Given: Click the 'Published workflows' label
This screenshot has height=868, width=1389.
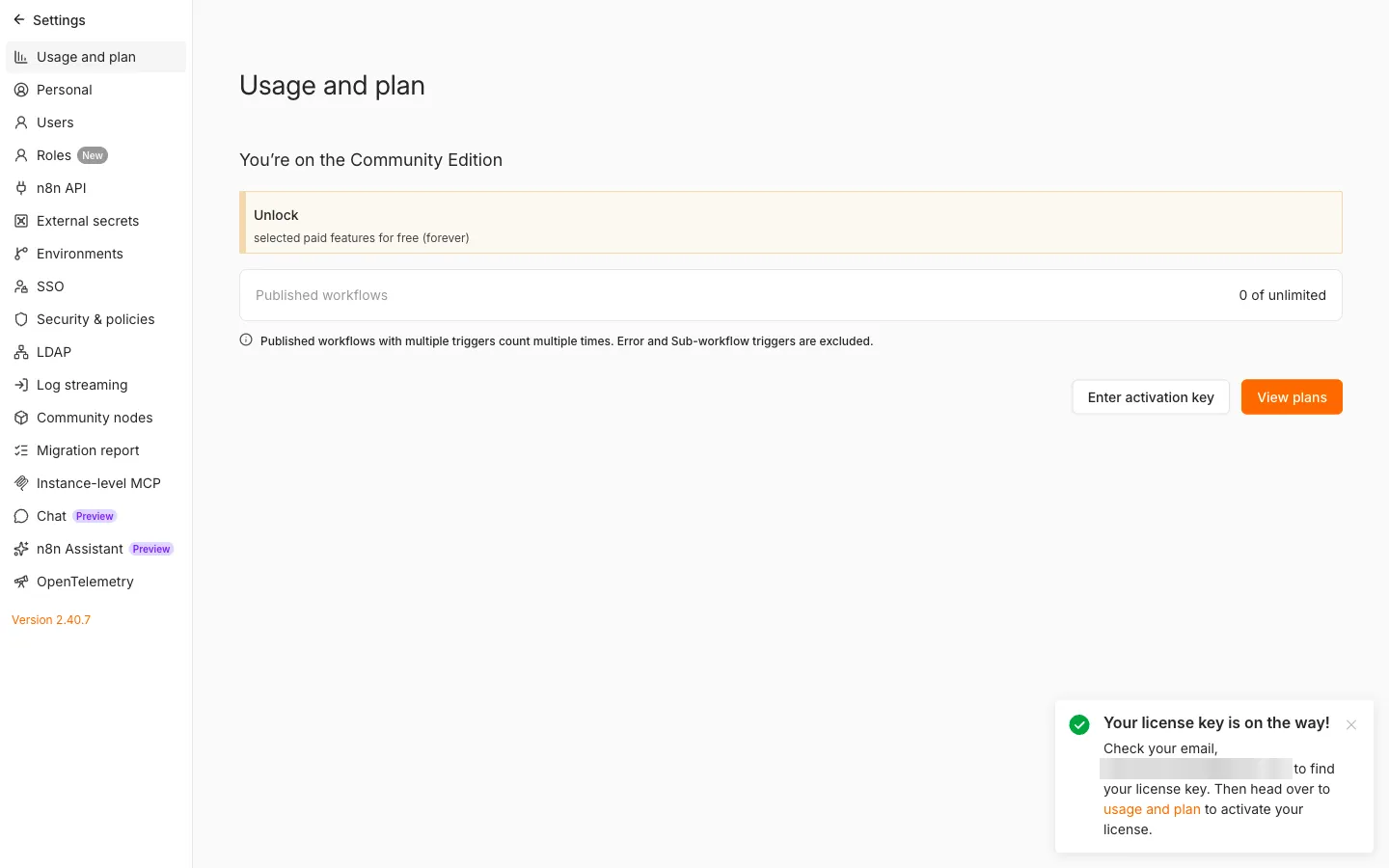Looking at the screenshot, I should (x=321, y=295).
